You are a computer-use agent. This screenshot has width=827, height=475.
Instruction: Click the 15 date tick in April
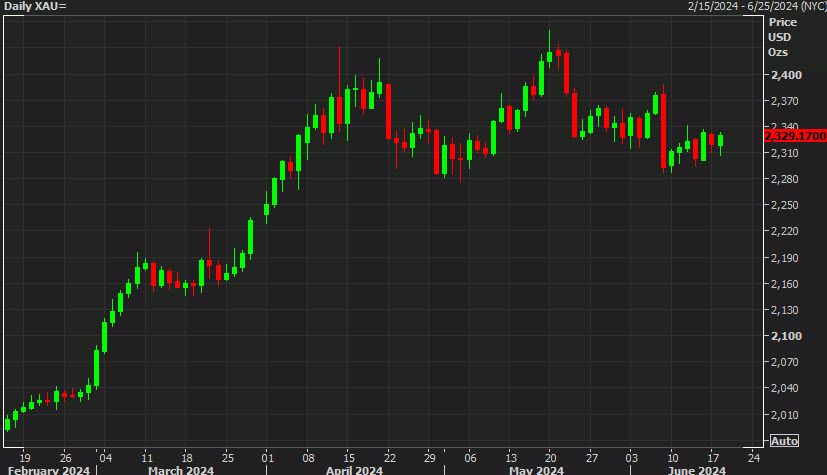tap(349, 458)
